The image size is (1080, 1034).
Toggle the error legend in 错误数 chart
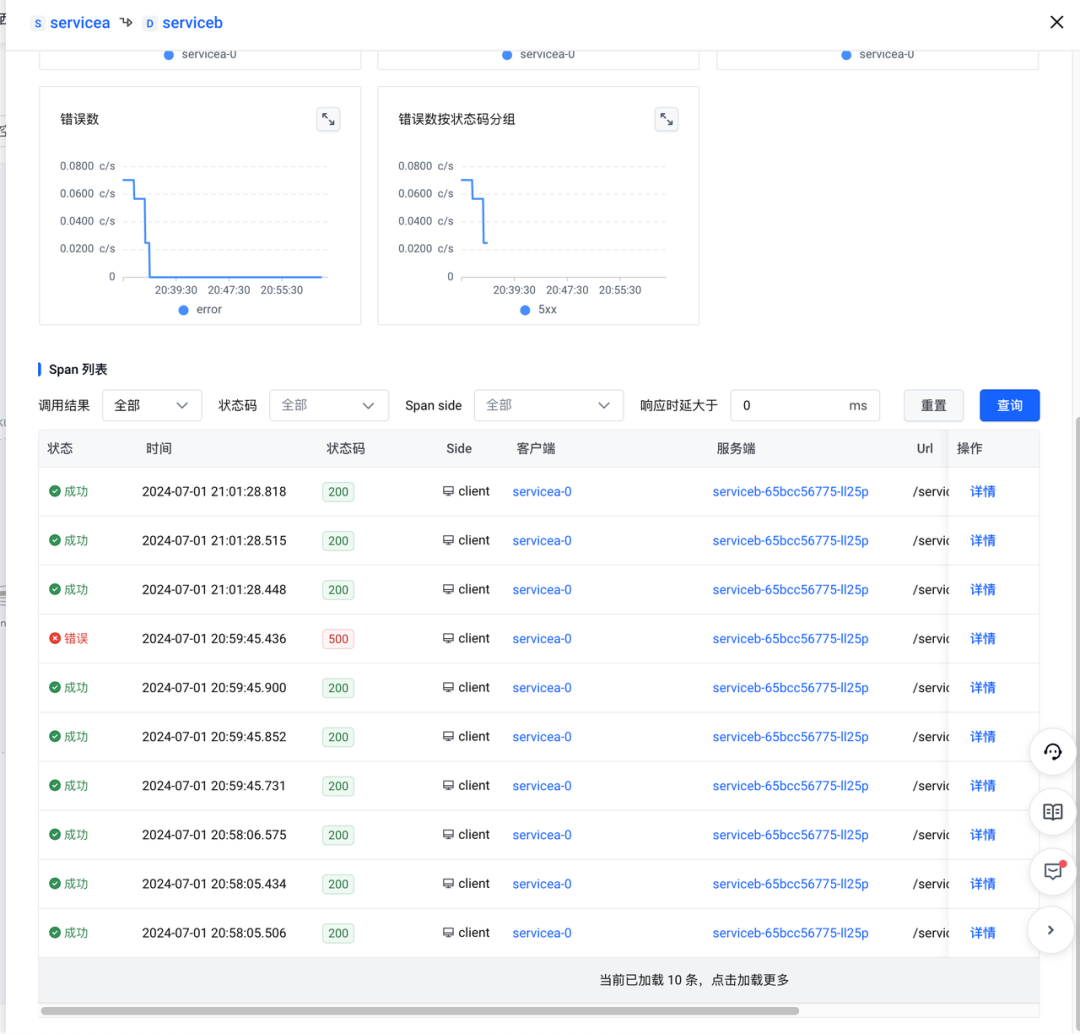click(200, 310)
